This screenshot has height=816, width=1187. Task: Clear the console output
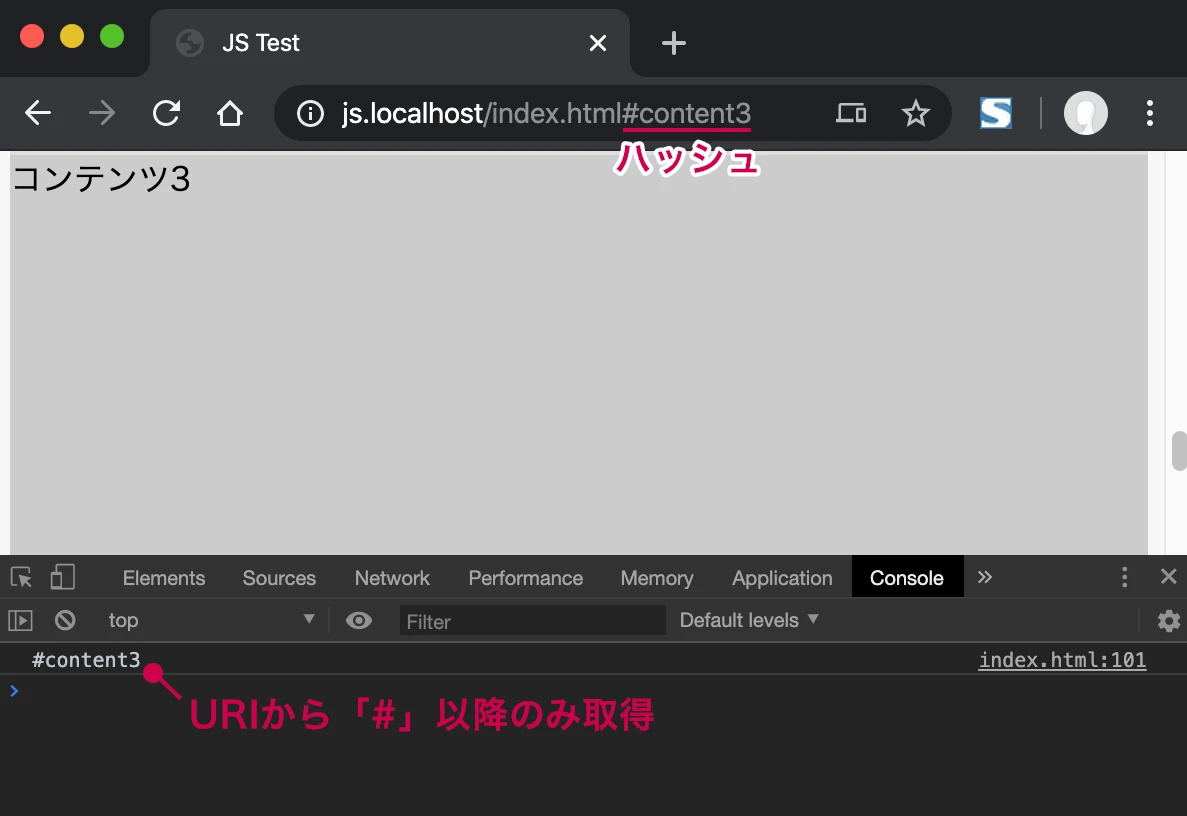click(x=65, y=621)
